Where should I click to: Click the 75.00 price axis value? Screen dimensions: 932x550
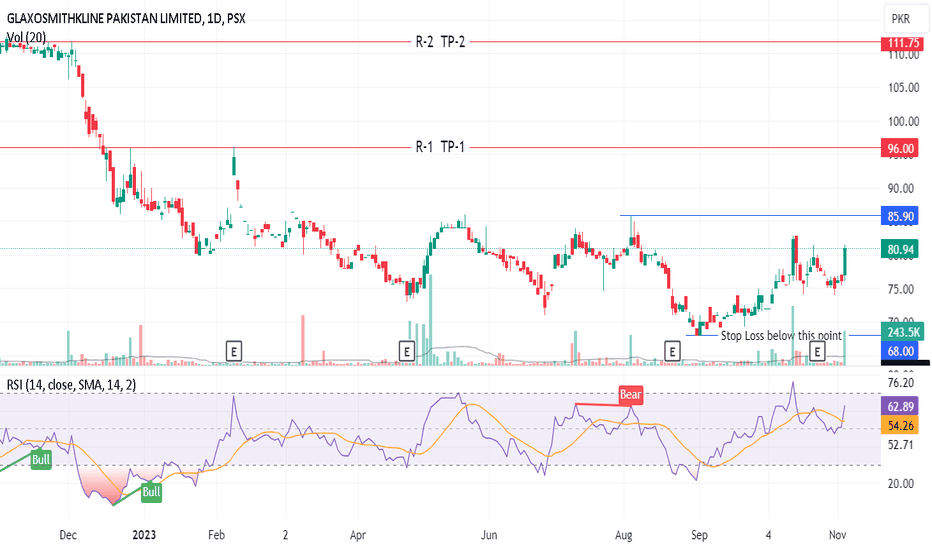point(900,289)
